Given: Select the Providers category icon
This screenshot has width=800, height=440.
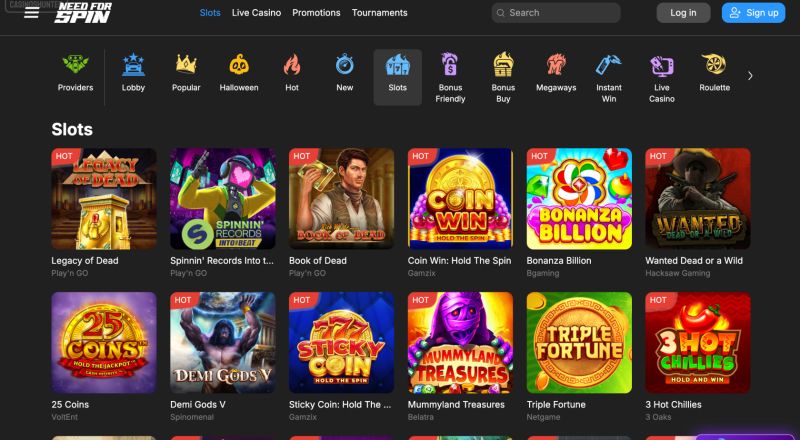Looking at the screenshot, I should pyautogui.click(x=75, y=66).
